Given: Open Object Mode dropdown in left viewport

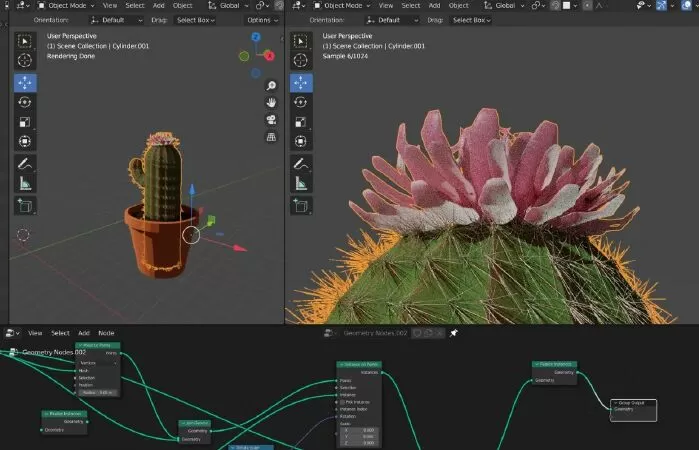Looking at the screenshot, I should click(x=66, y=6).
